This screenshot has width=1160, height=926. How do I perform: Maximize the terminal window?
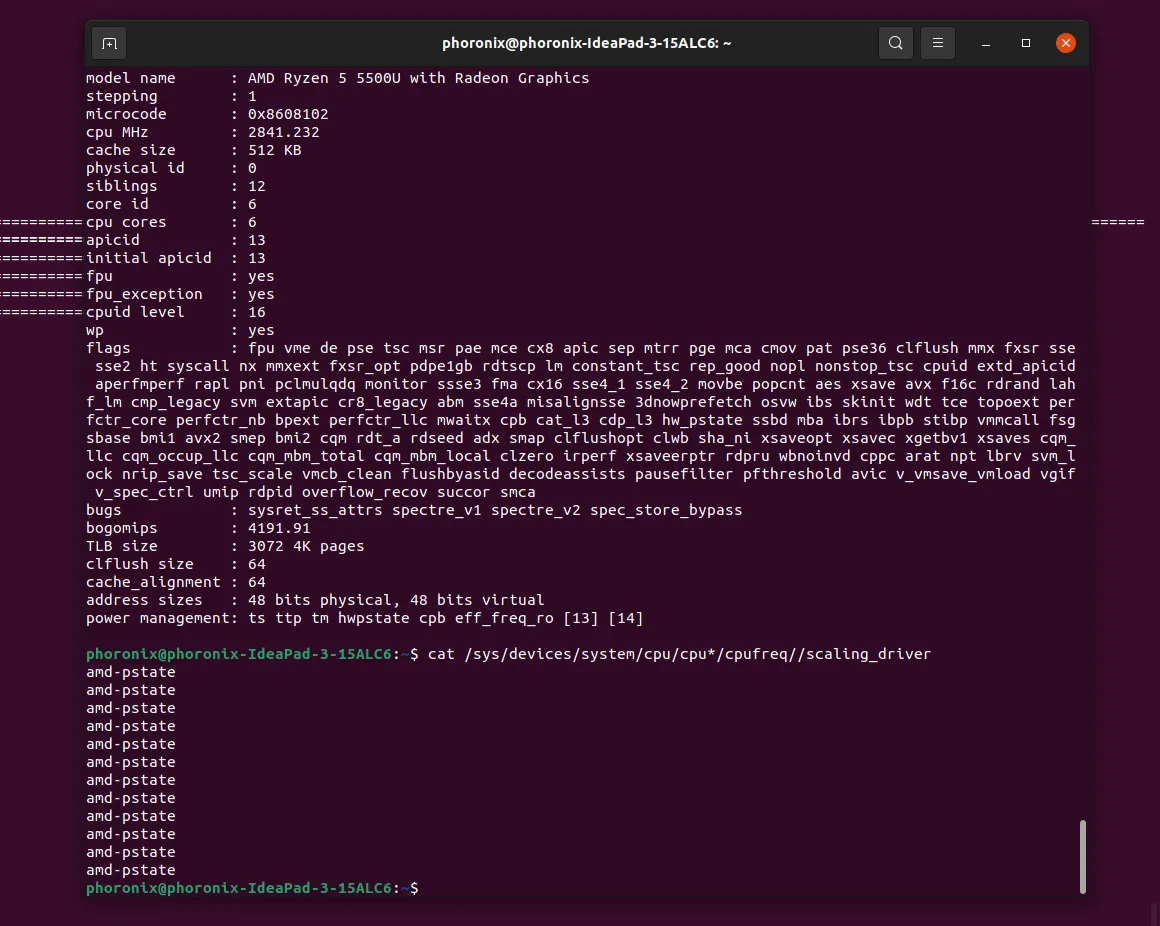click(1025, 43)
